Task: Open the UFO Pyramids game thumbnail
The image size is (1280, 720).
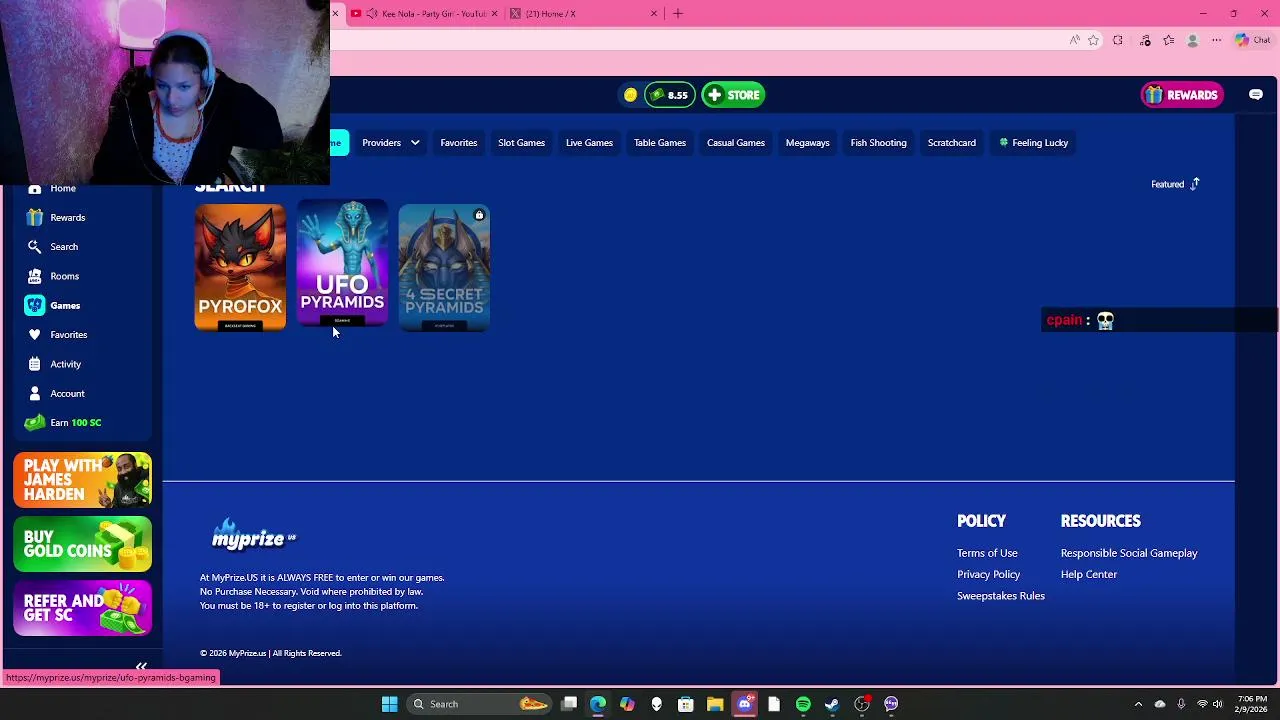Action: point(342,263)
